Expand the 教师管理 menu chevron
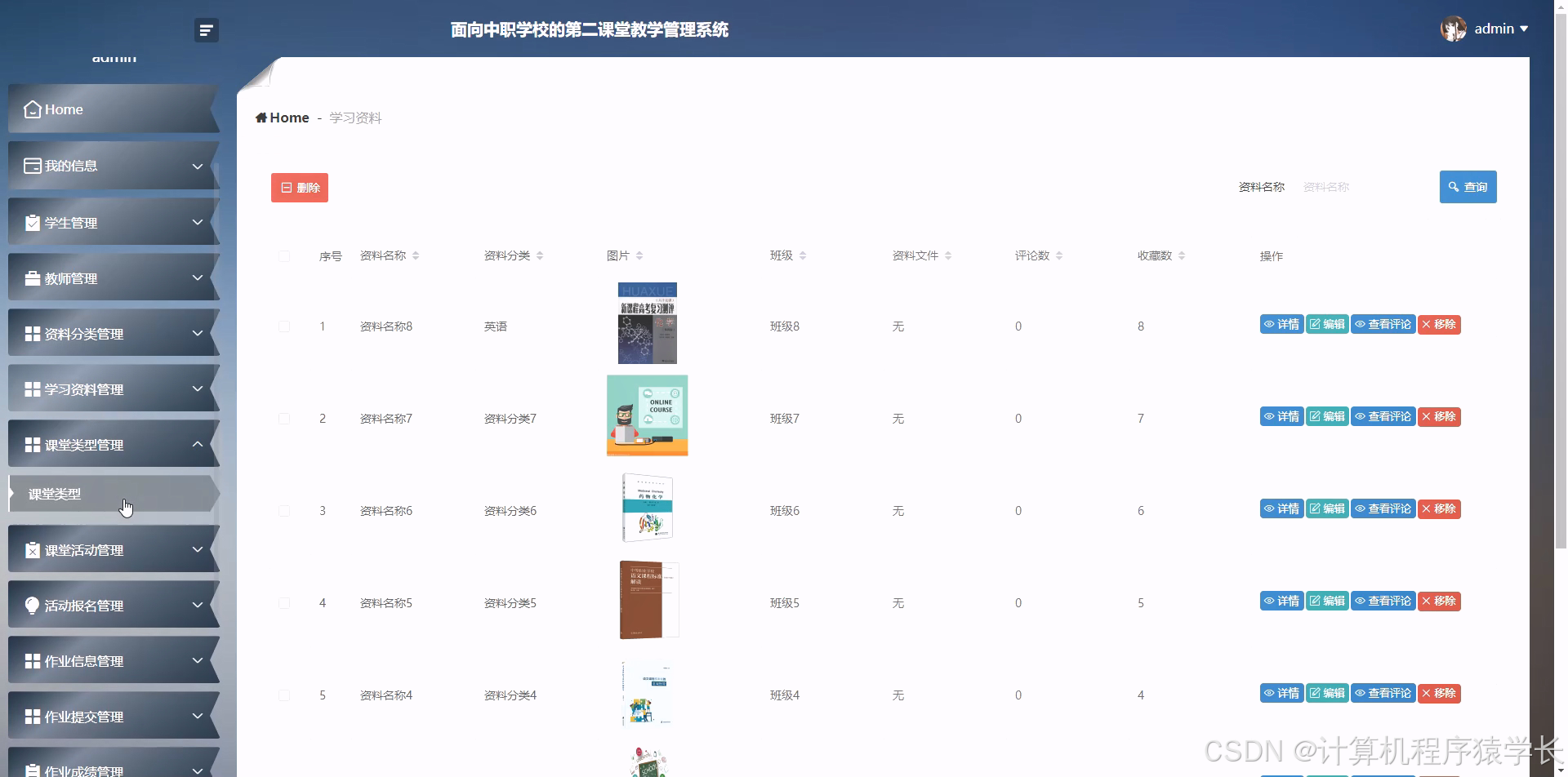 pos(198,277)
